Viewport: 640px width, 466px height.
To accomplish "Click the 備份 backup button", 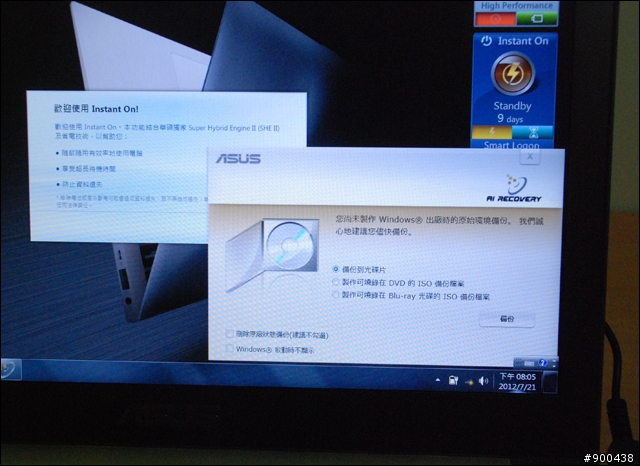I will pos(507,319).
